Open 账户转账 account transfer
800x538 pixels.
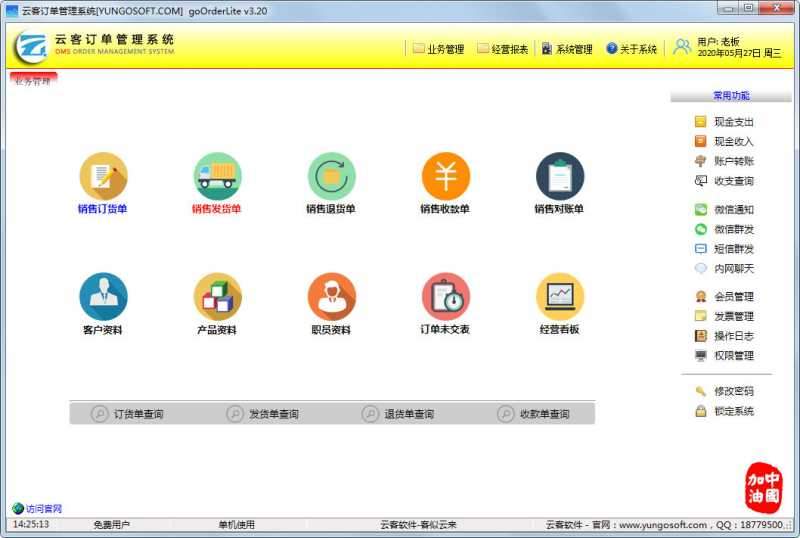pos(724,161)
